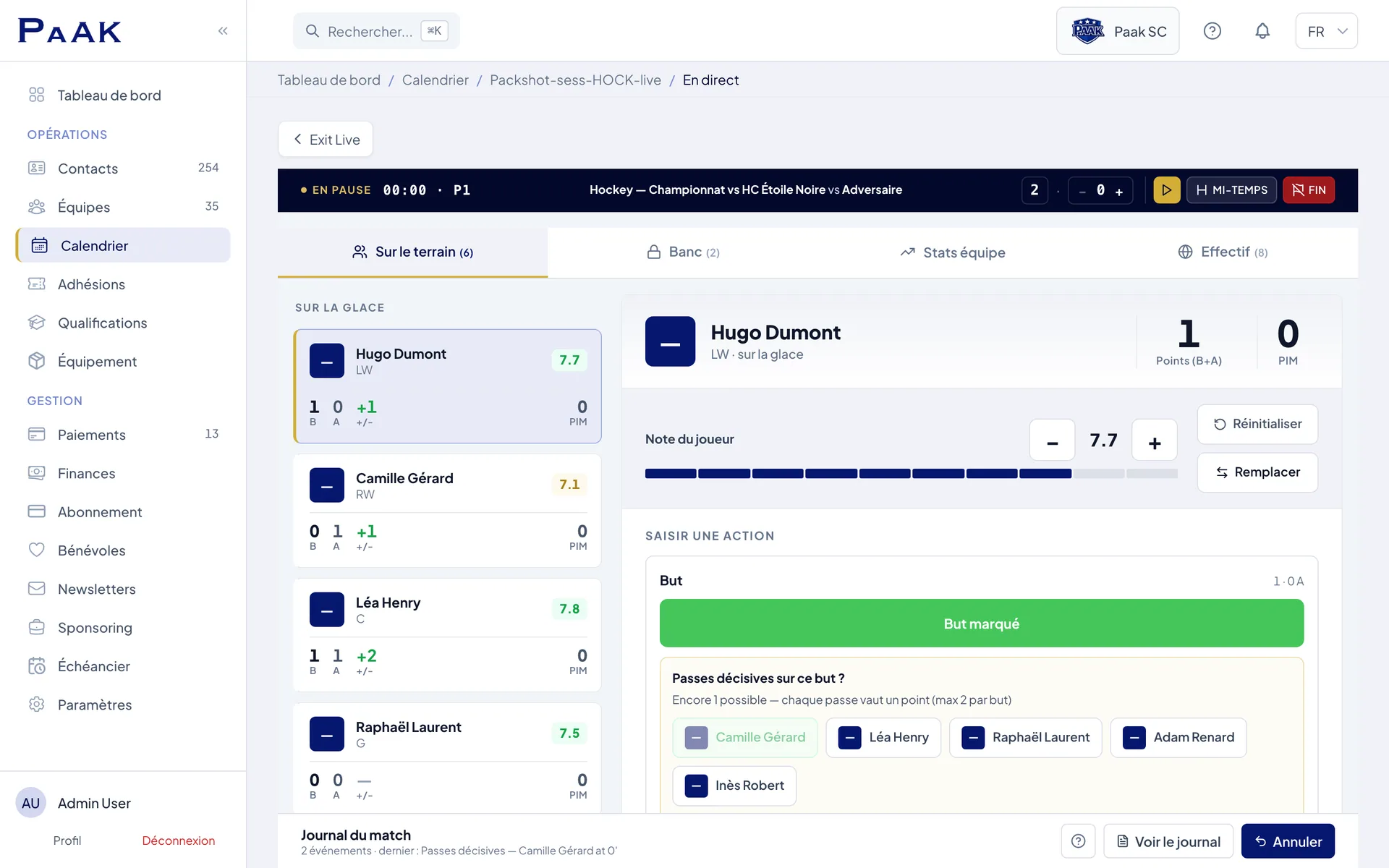Image resolution: width=1389 pixels, height=868 pixels.
Task: Click the Sponsoring briefcase icon
Action: click(37, 627)
